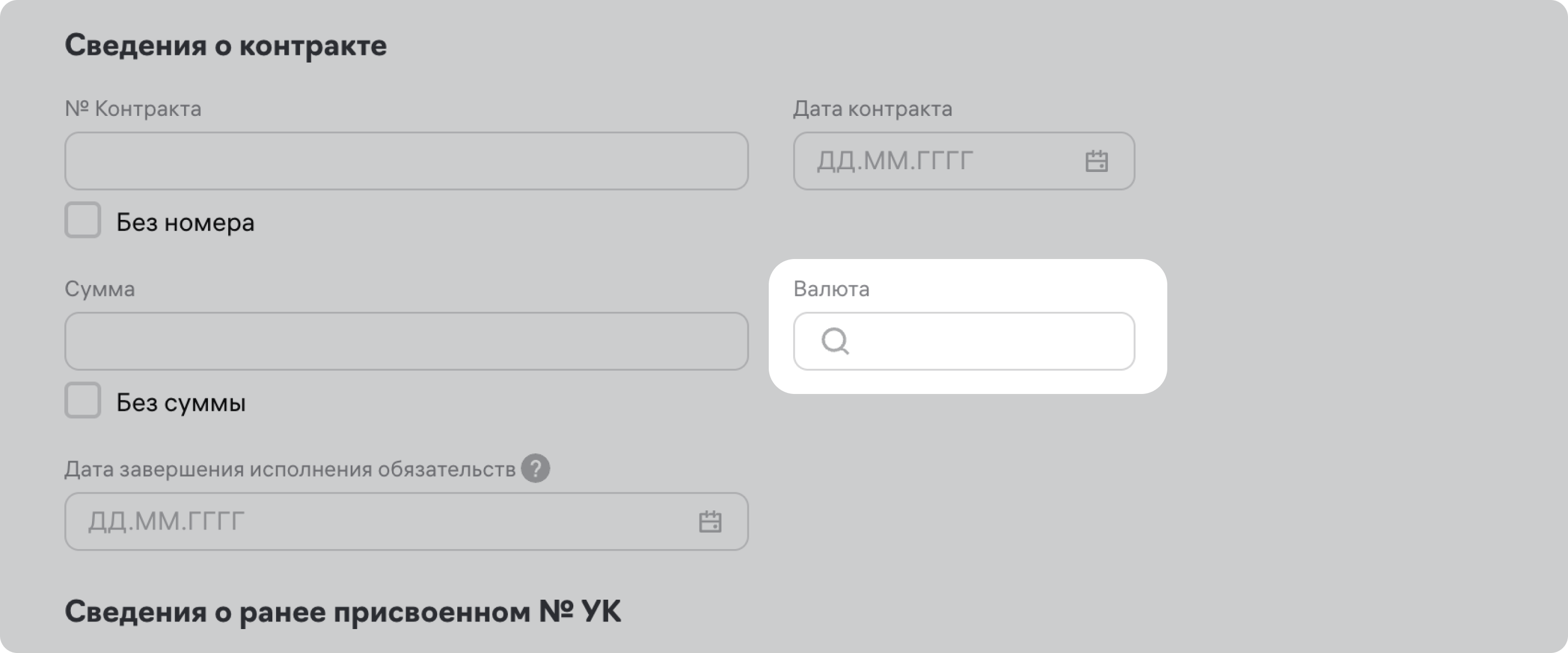This screenshot has height=653, width=1568.
Task: Open the calendar in Дата контракта field
Action: coord(1097,161)
